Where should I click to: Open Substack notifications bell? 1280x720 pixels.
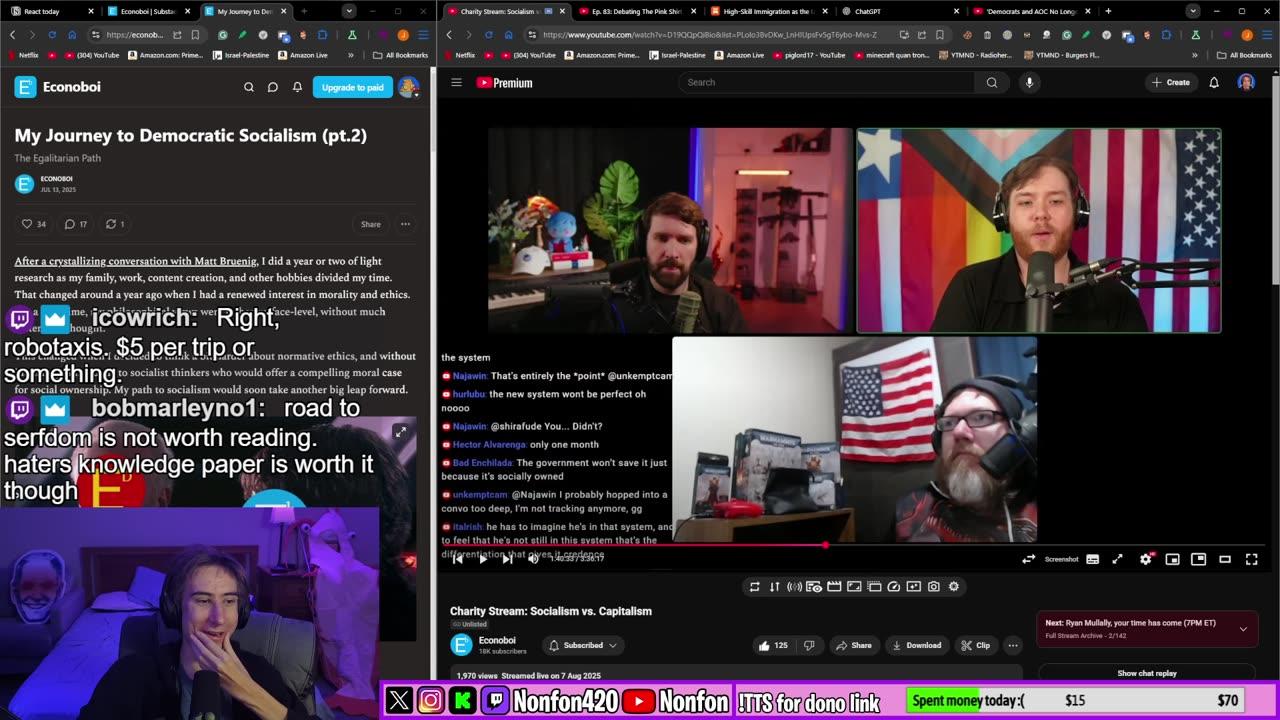pyautogui.click(x=297, y=87)
